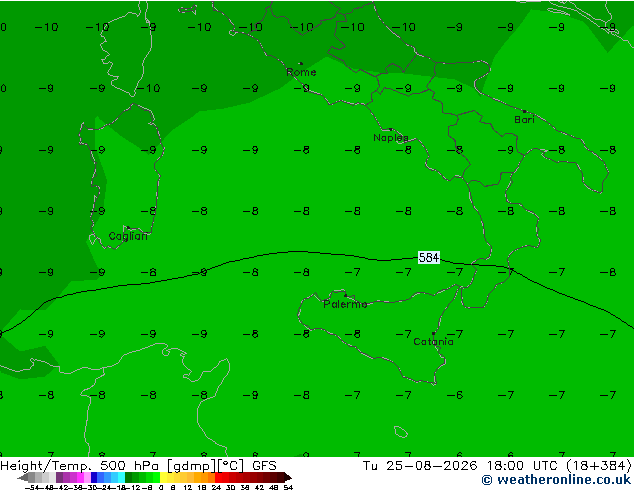
Task: Click the 24 legend scale value
Action: point(216,488)
